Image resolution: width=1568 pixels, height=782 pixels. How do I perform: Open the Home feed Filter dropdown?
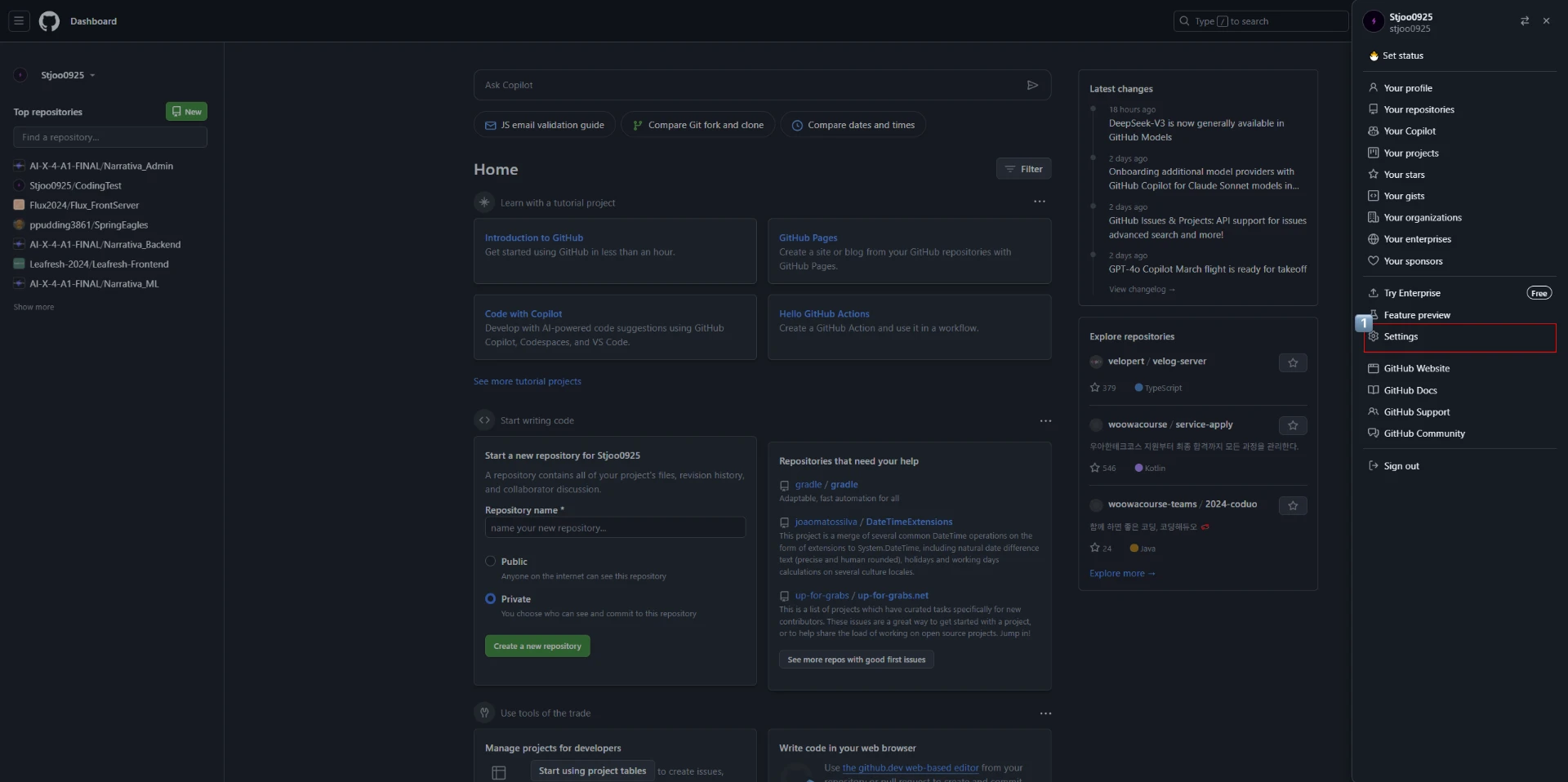[x=1023, y=169]
